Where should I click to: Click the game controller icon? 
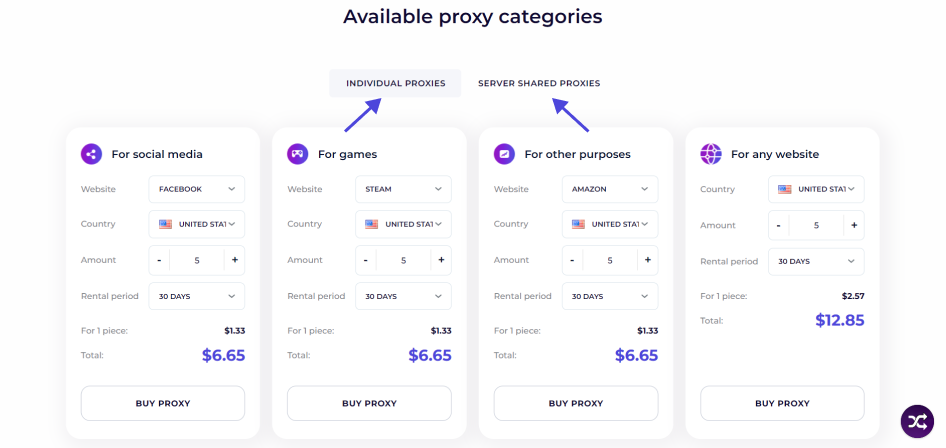297,154
